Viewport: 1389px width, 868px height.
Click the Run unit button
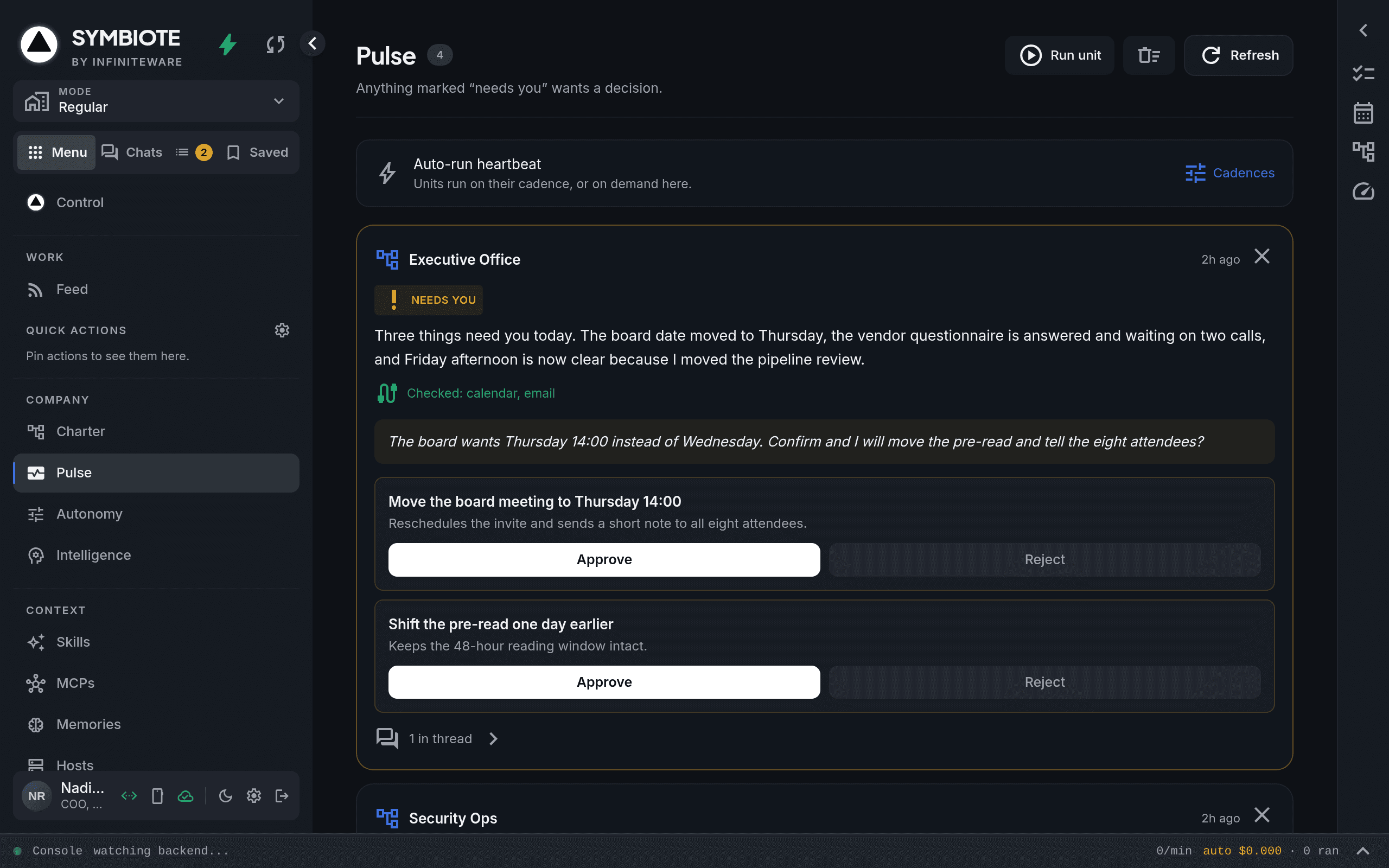click(x=1060, y=55)
